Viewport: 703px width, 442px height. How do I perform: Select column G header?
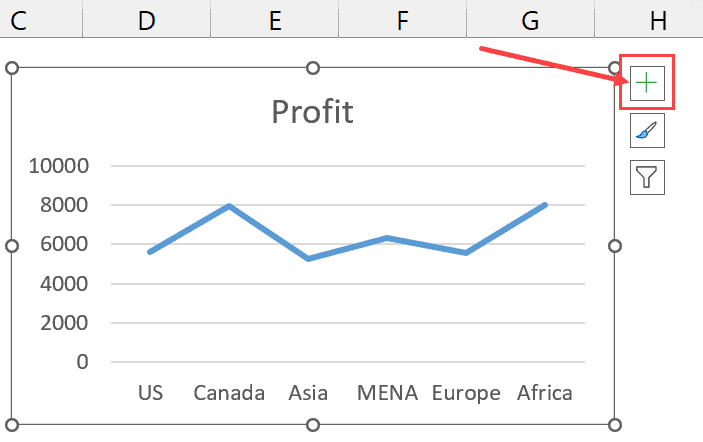(530, 21)
